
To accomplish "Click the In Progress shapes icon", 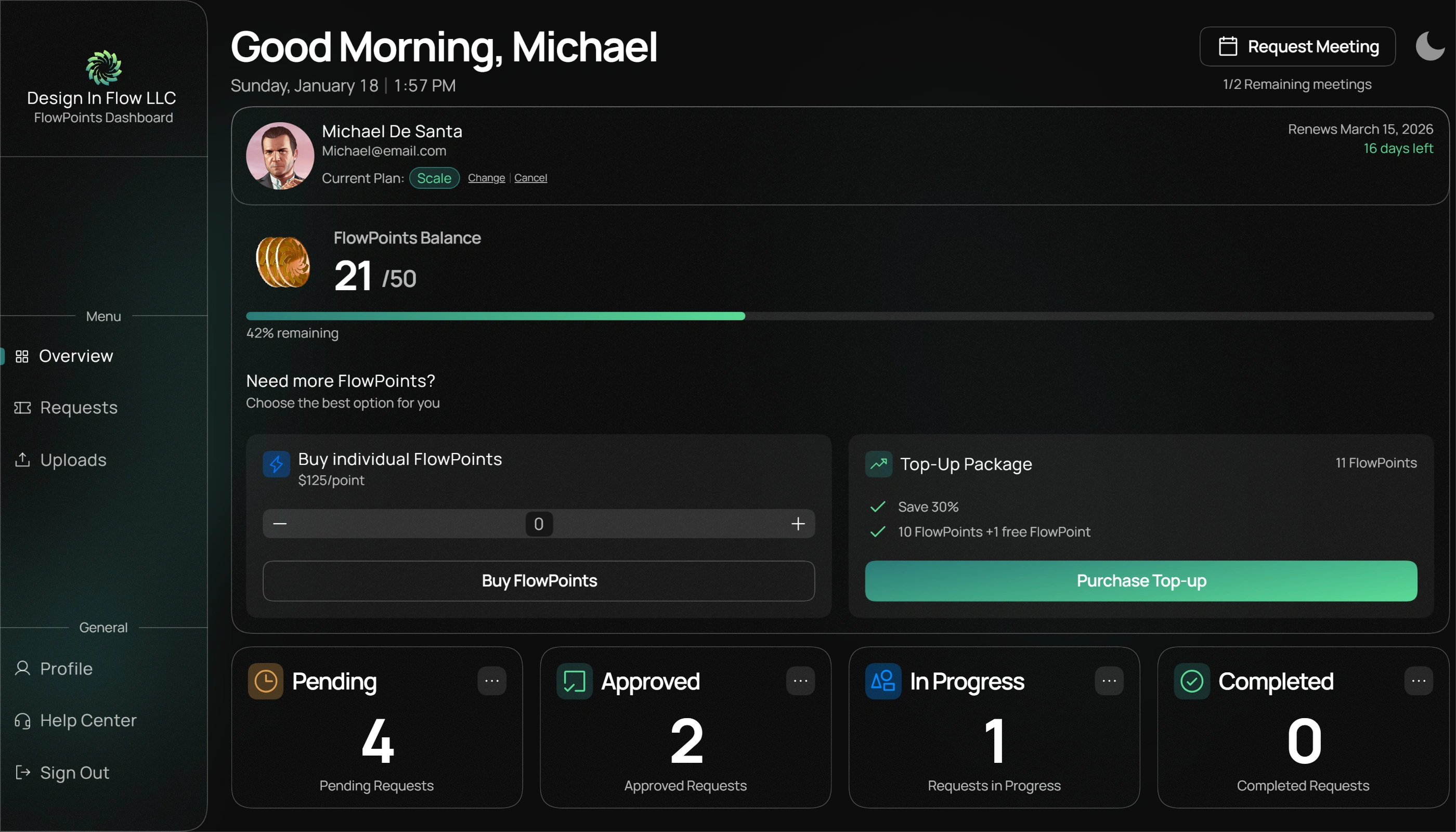I will point(883,681).
